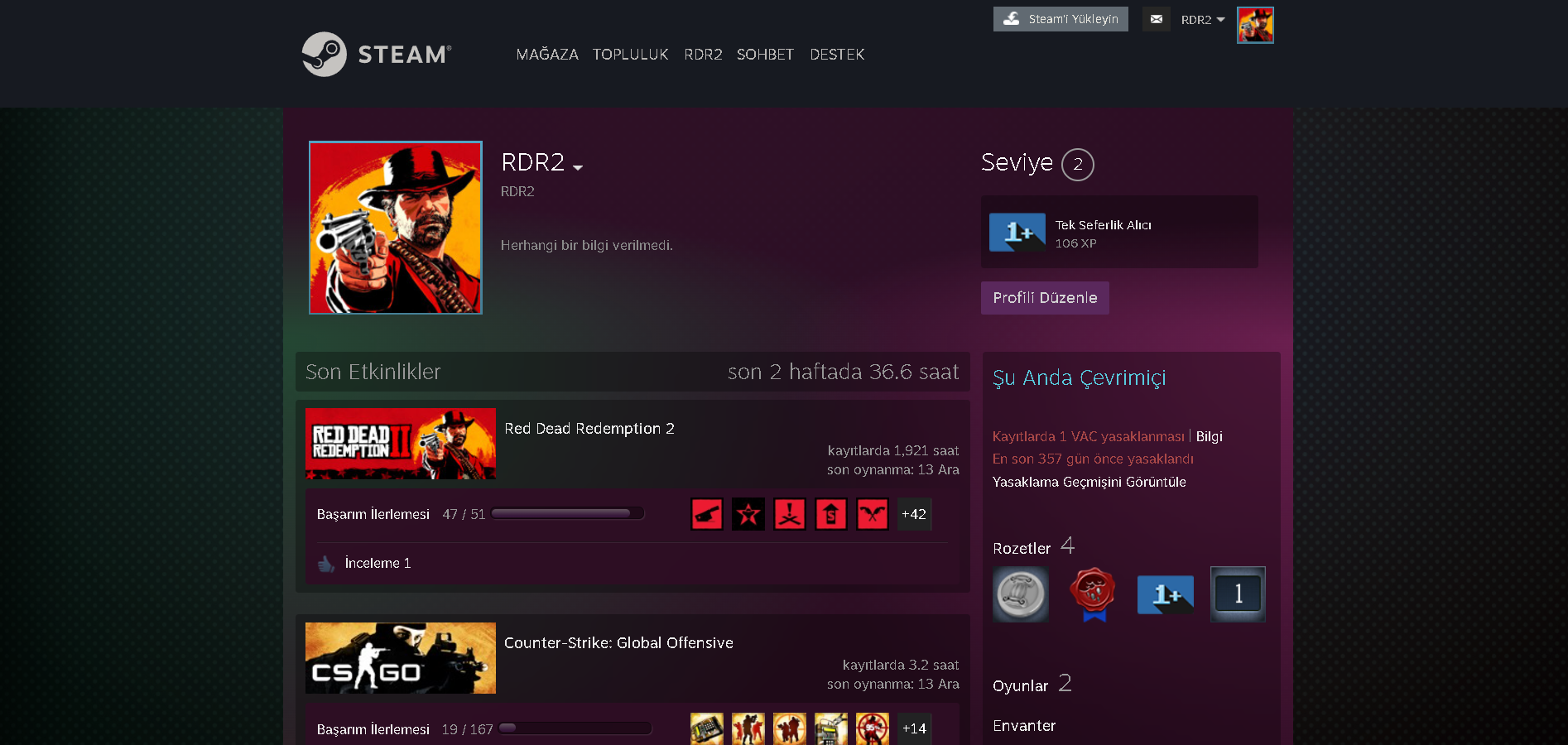The image size is (1568, 745).
Task: Show the +42 remaining RDR2 achievements
Action: click(x=914, y=514)
